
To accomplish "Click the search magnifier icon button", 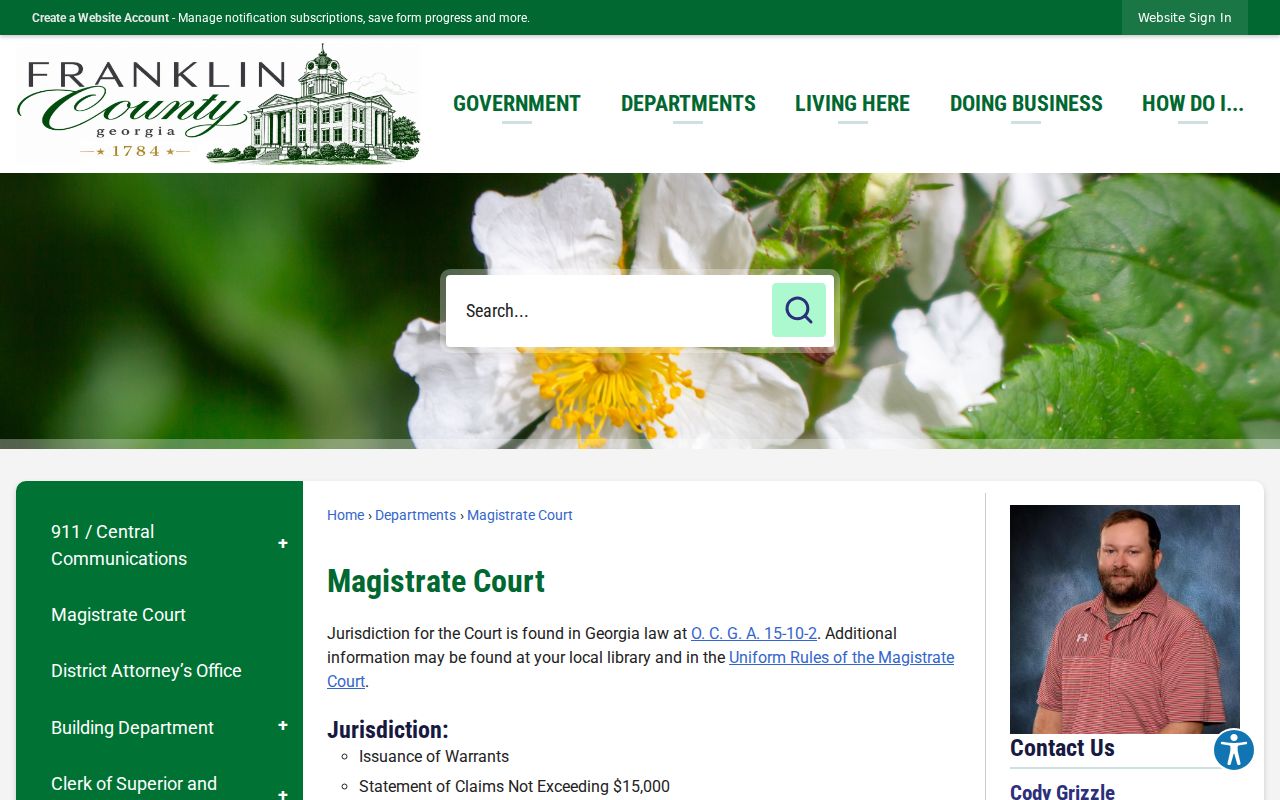I will (x=798, y=310).
